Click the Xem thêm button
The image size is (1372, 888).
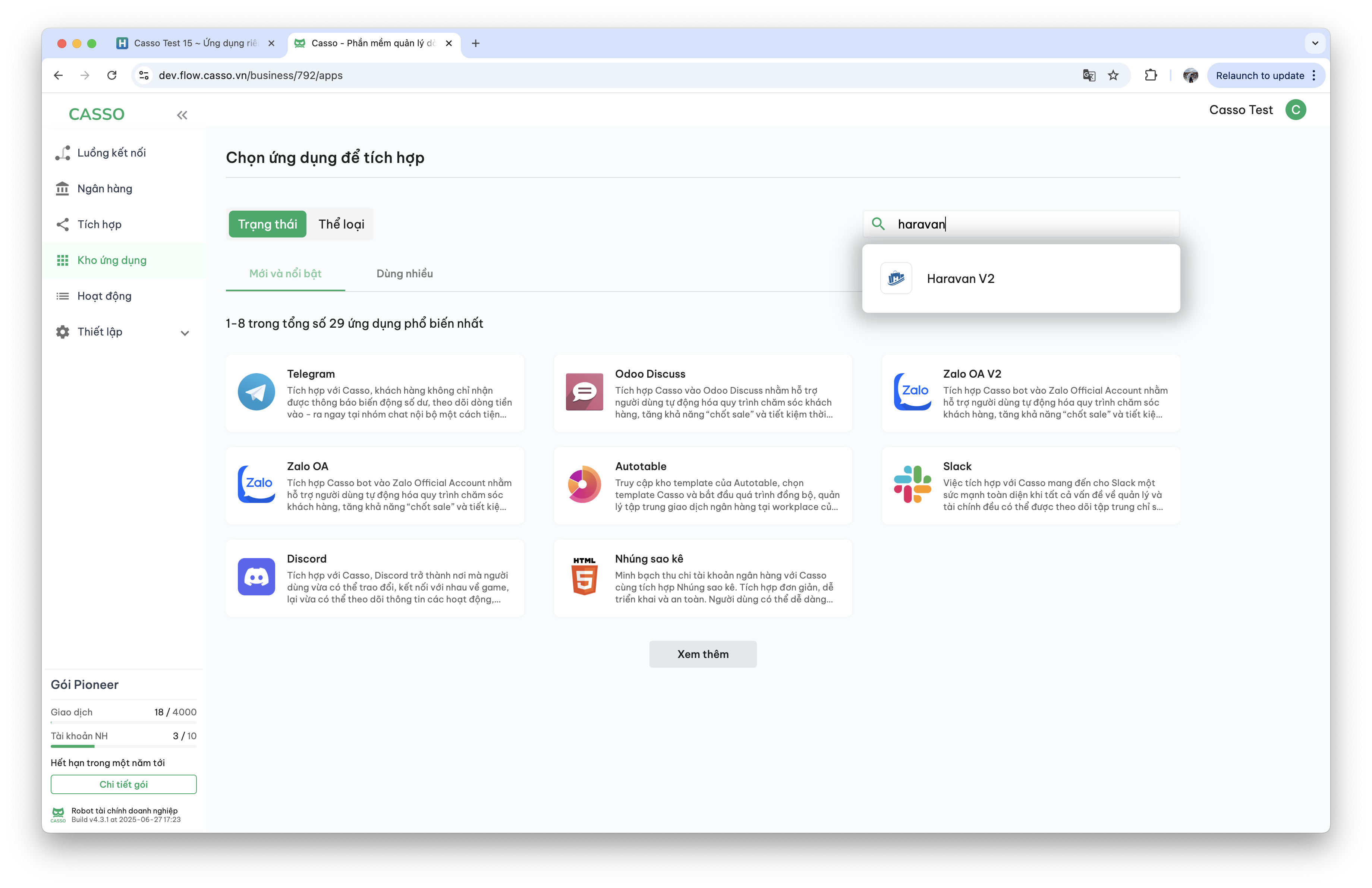pyautogui.click(x=702, y=654)
